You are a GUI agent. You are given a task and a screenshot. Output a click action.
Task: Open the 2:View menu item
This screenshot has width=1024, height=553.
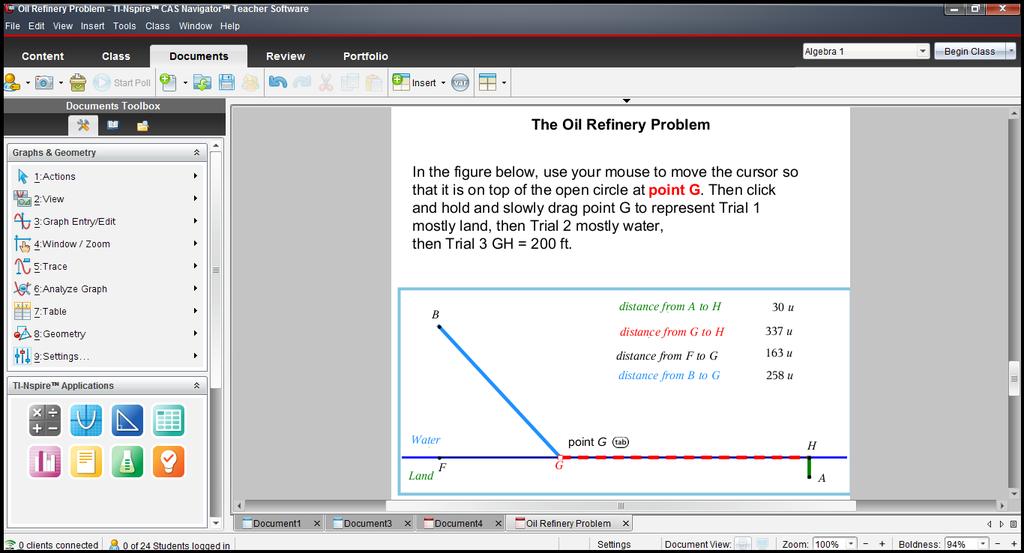[x=106, y=198]
